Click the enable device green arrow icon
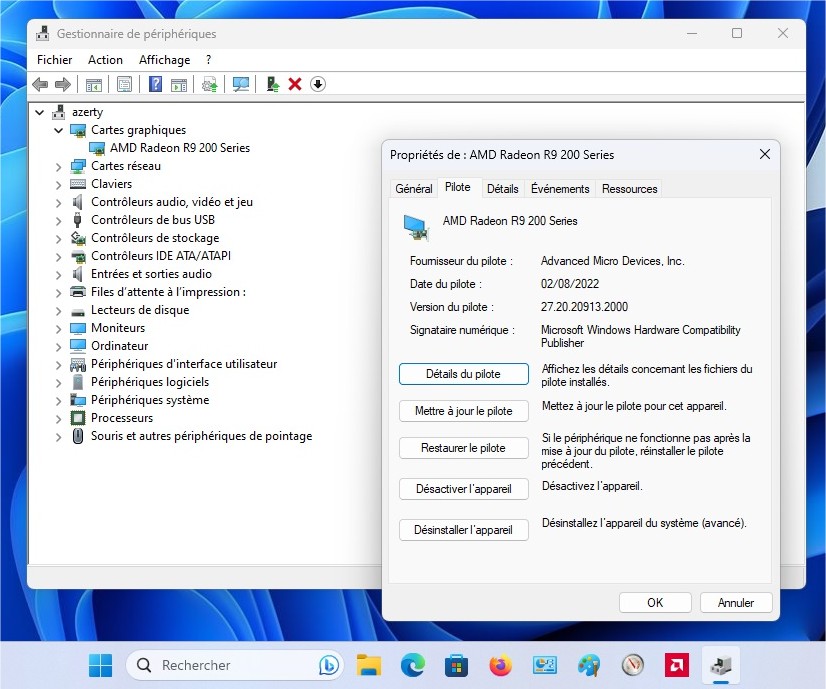Screen dimensions: 826x689 coord(272,84)
